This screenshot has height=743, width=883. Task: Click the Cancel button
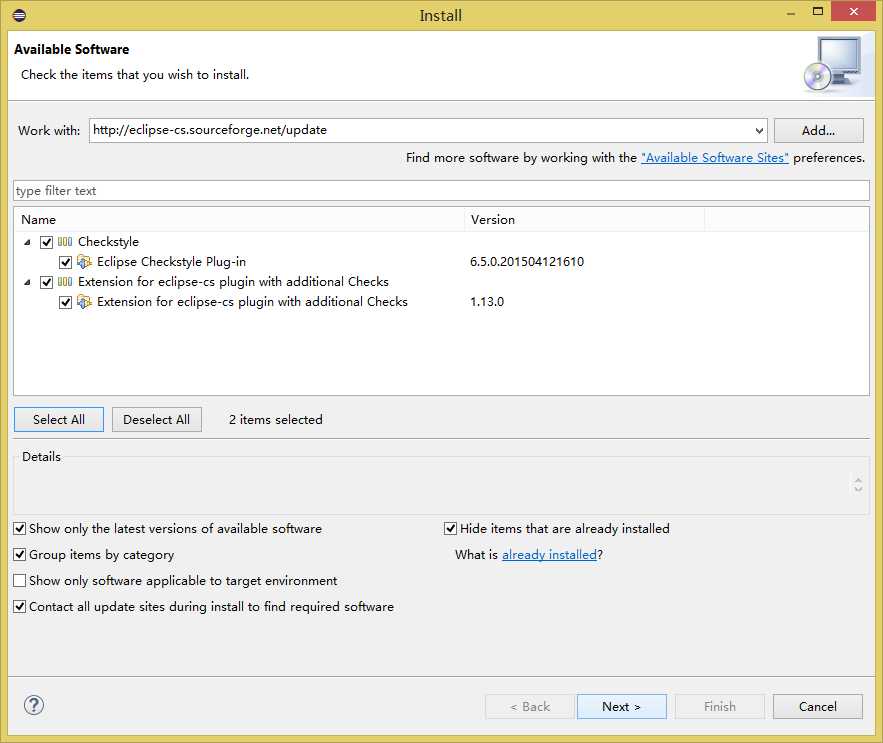[x=818, y=706]
